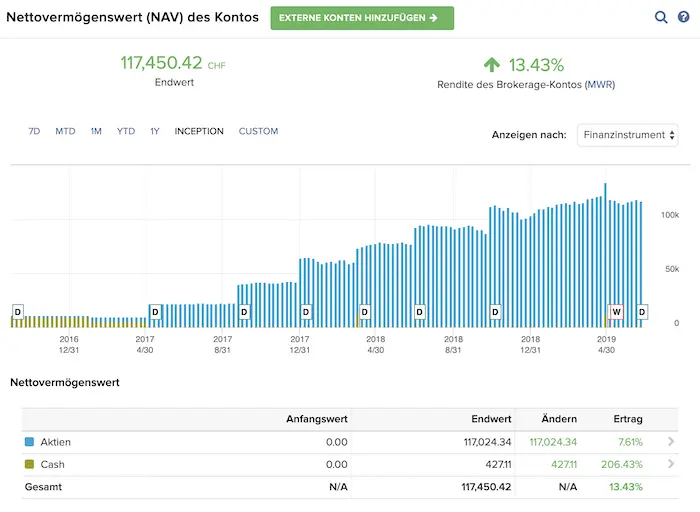This screenshot has width=700, height=512.
Task: Click the olive Cash legend square
Action: (28, 465)
